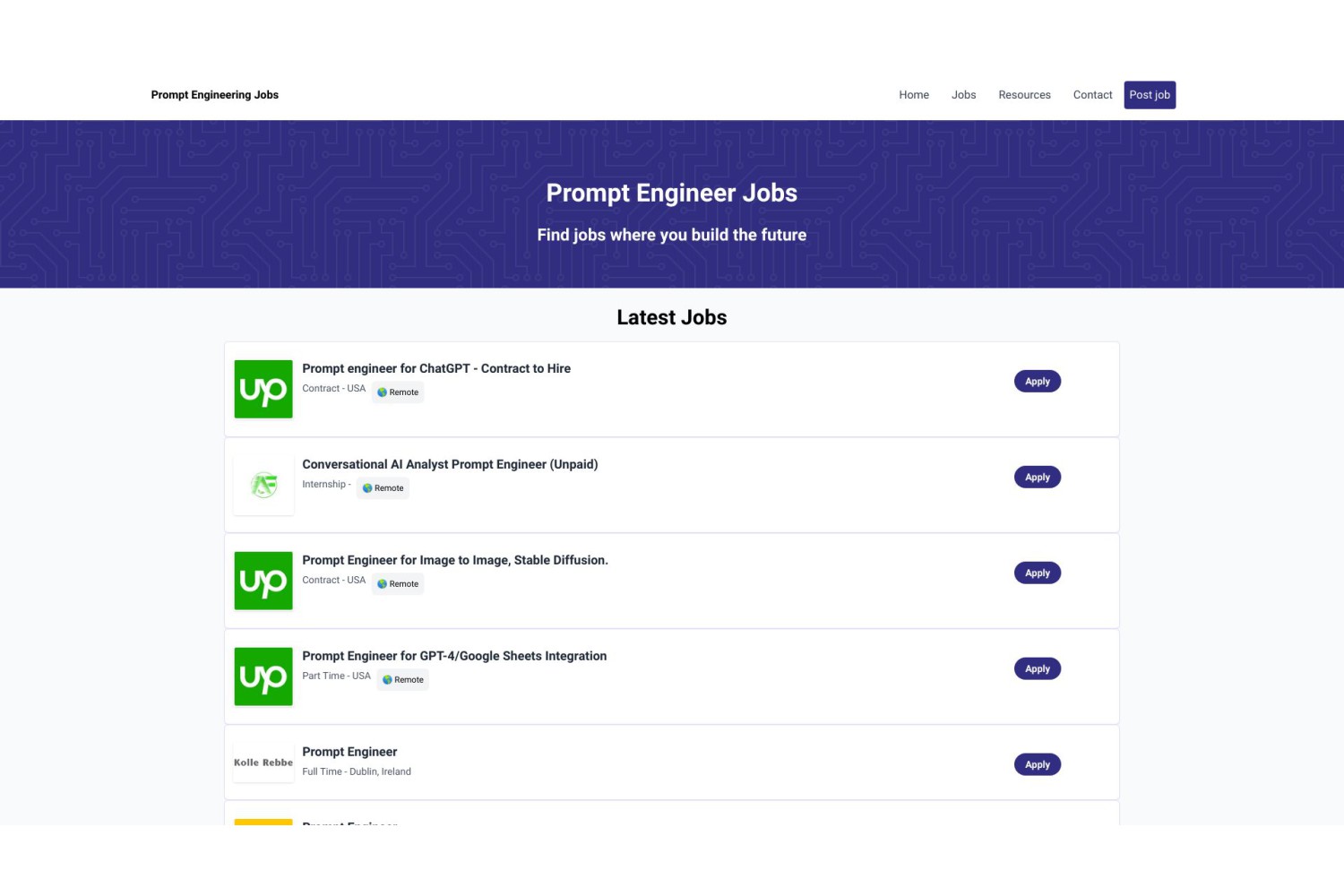Open the Contact page link
Screen dimensions: 1344x896
(1092, 95)
